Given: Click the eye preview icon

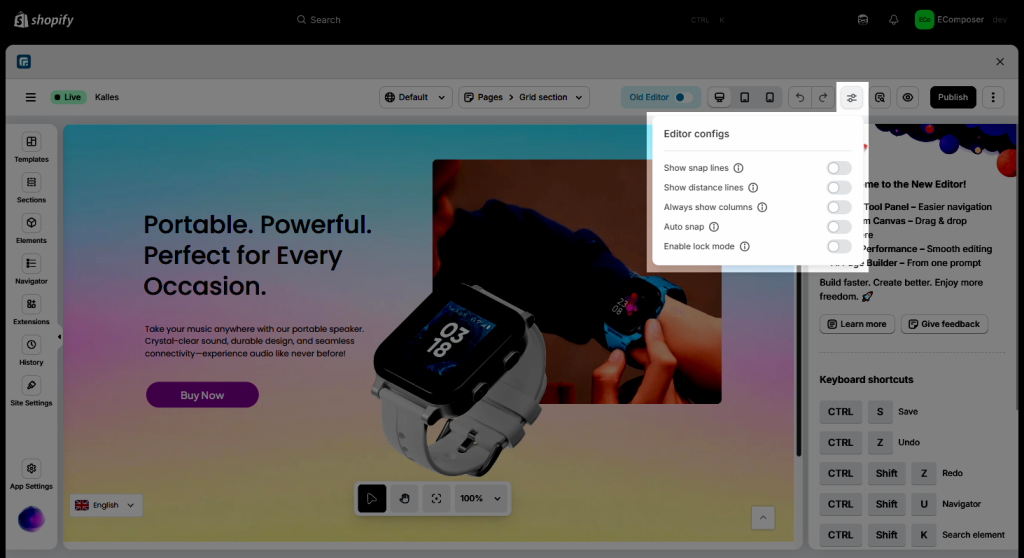Looking at the screenshot, I should click(908, 97).
